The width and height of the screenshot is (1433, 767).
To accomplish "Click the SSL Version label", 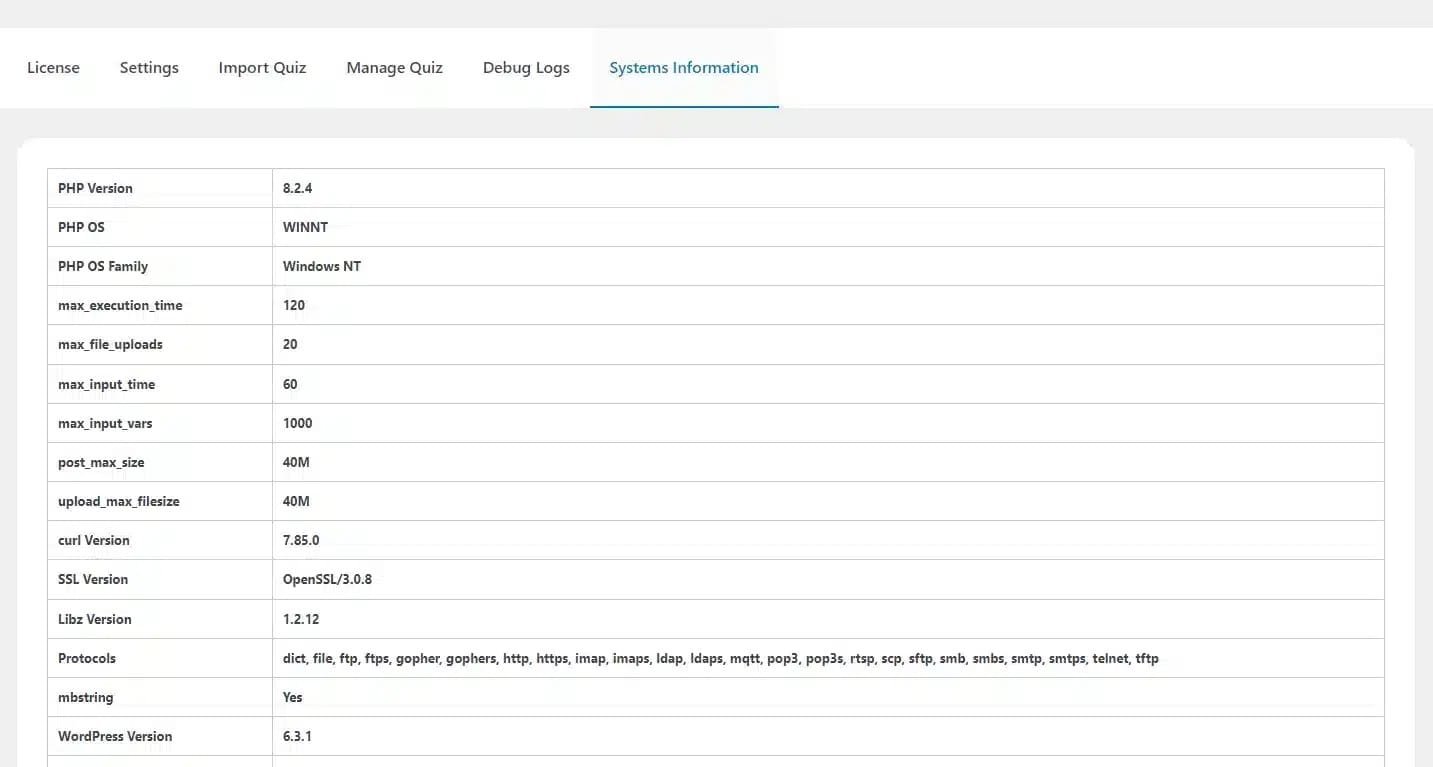I will point(93,579).
